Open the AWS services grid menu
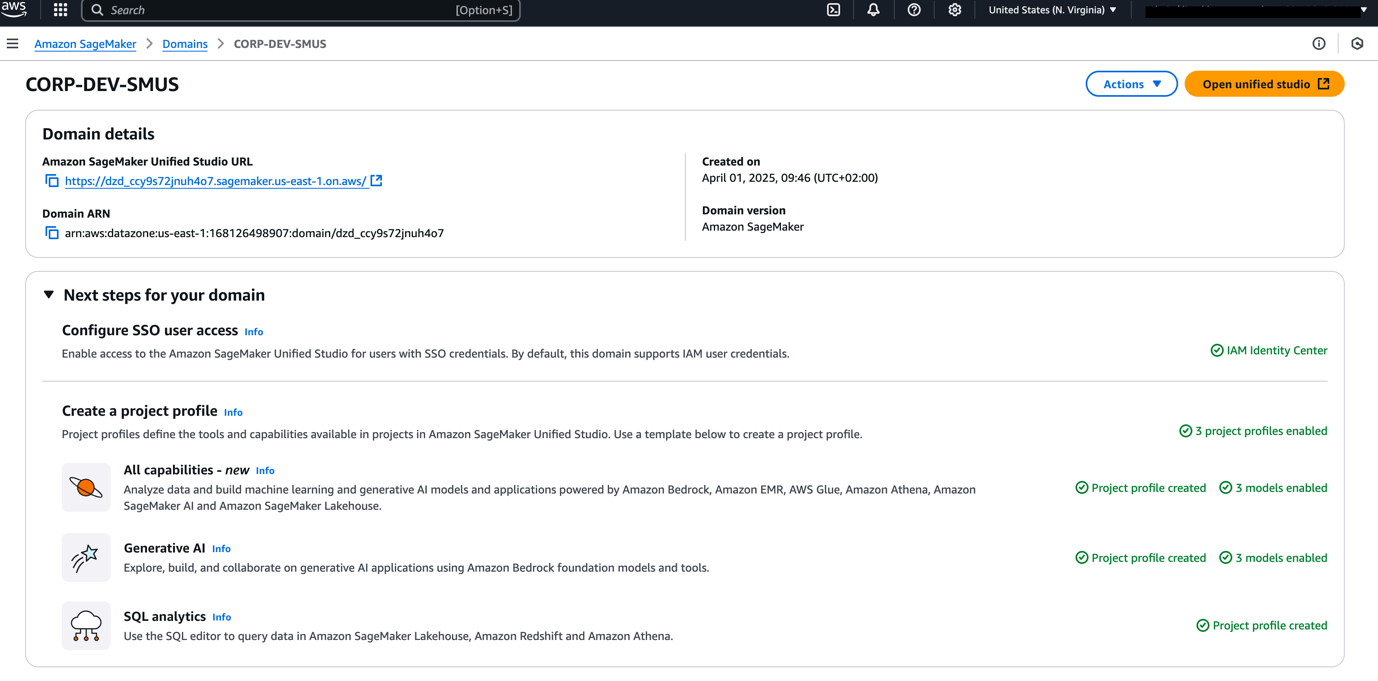This screenshot has height=681, width=1378. [59, 10]
